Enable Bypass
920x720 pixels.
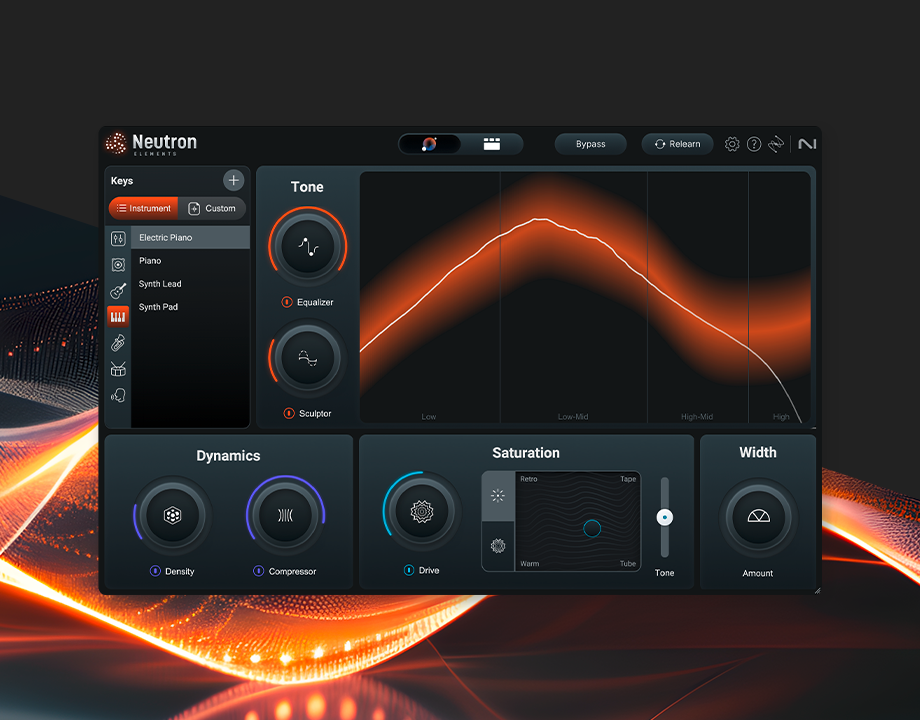590,144
